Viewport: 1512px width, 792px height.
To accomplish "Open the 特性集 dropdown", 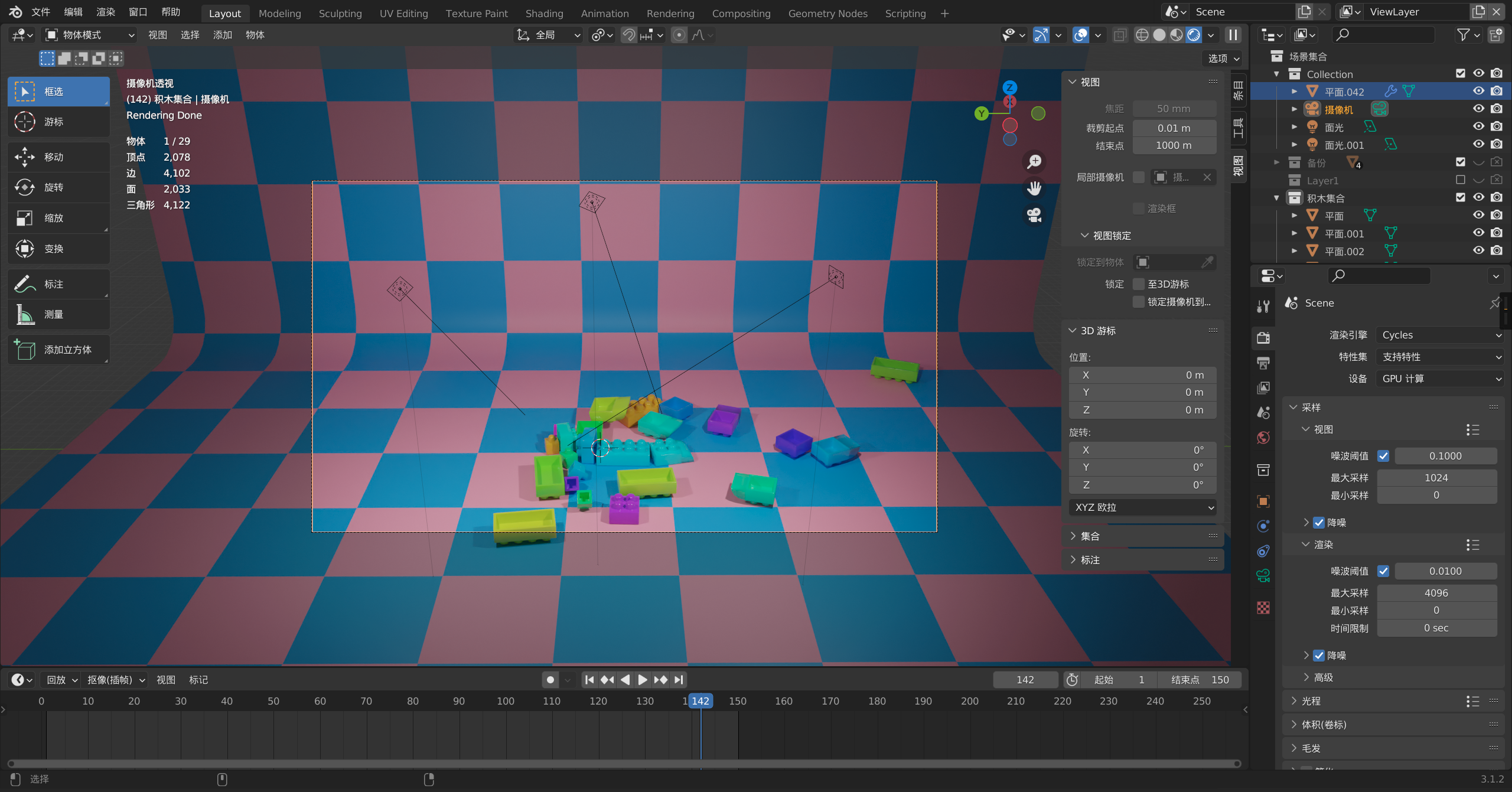I will 1440,357.
